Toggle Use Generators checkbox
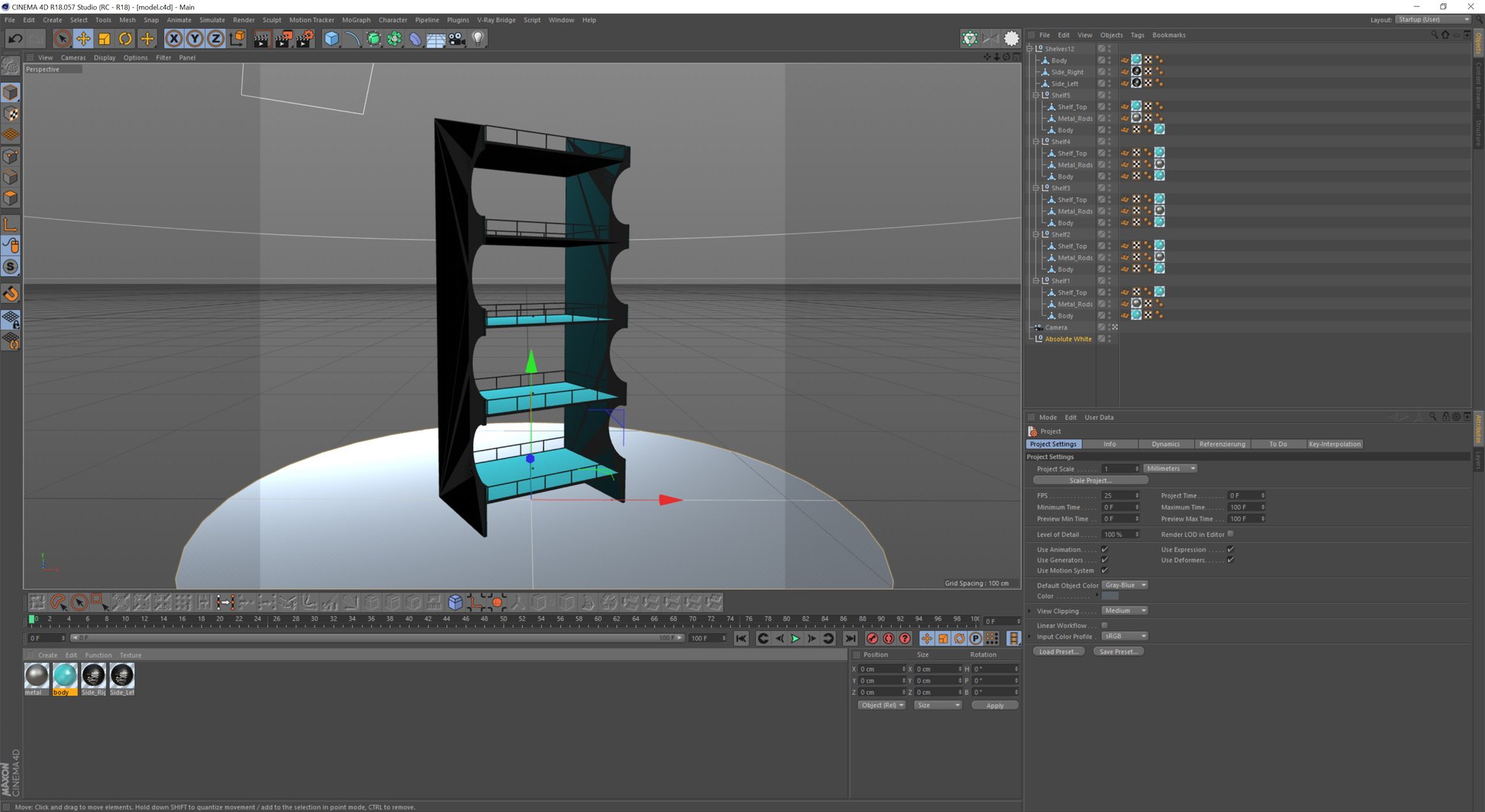Image resolution: width=1485 pixels, height=812 pixels. click(x=1104, y=560)
